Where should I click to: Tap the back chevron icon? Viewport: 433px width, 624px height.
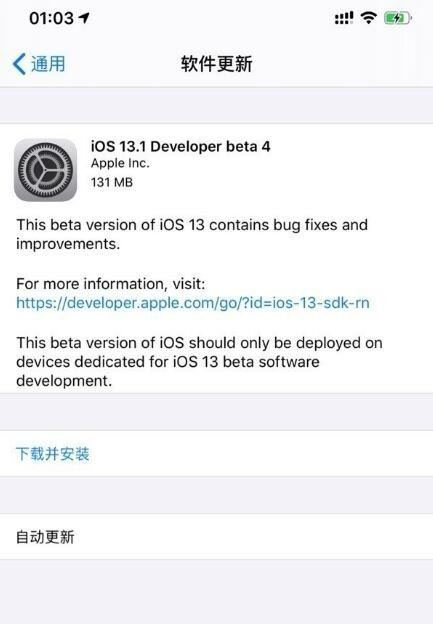19,64
